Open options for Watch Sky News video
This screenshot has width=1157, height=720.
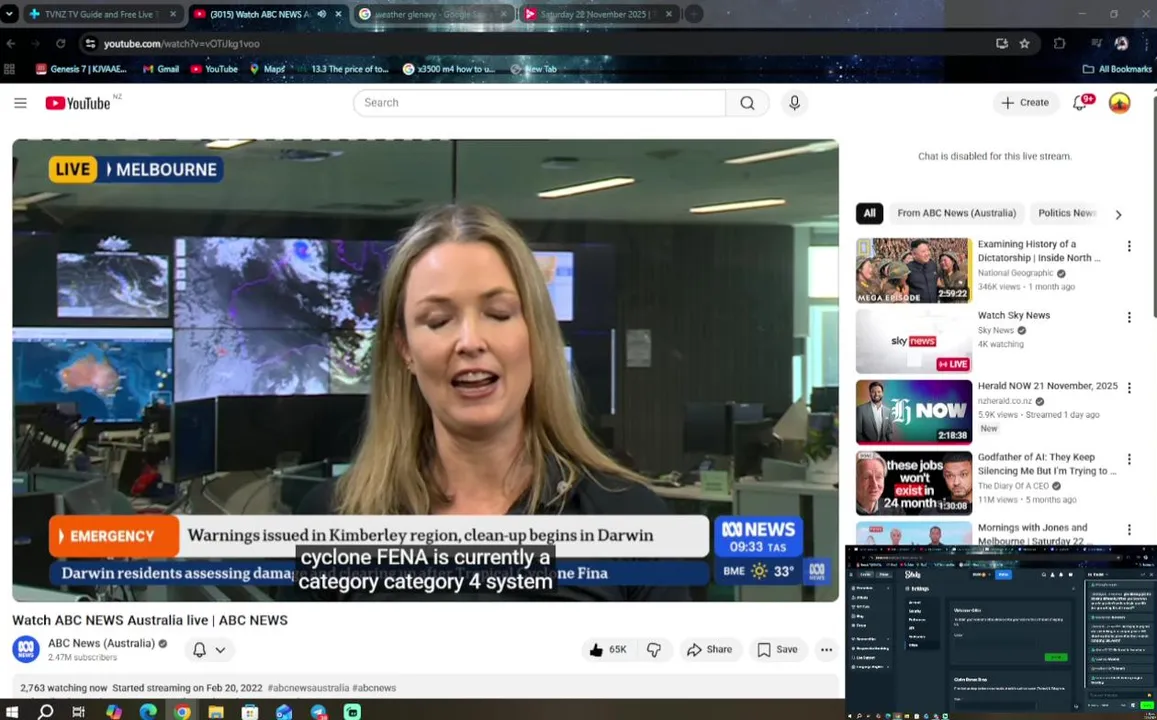1128,317
